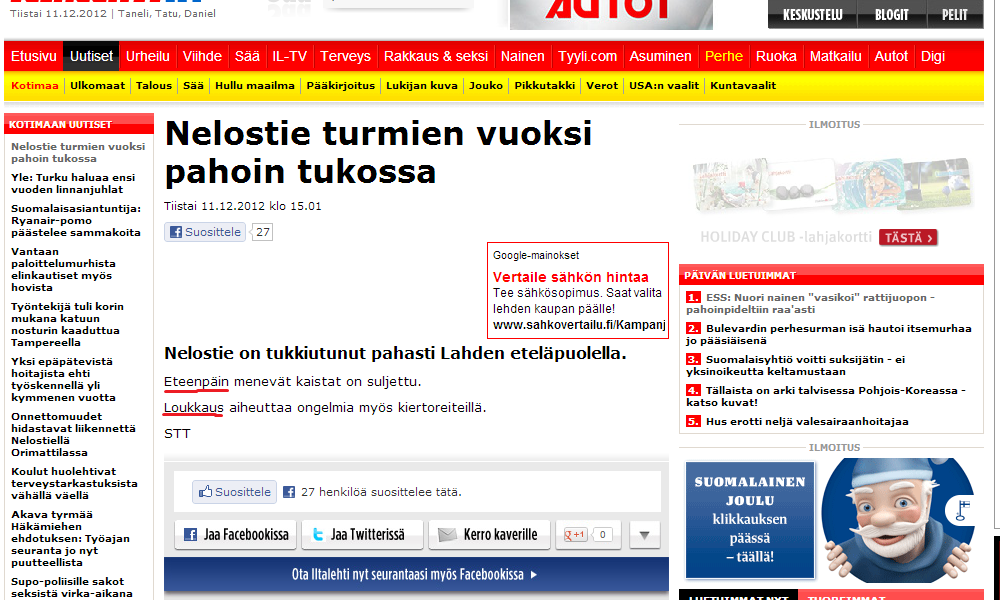Open the Matkailu navigation tab
The width and height of the screenshot is (1000, 600).
click(835, 56)
